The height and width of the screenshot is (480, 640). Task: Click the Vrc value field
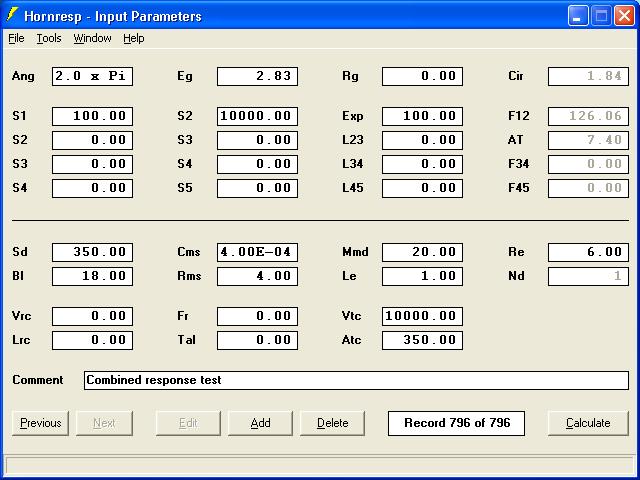pos(92,316)
